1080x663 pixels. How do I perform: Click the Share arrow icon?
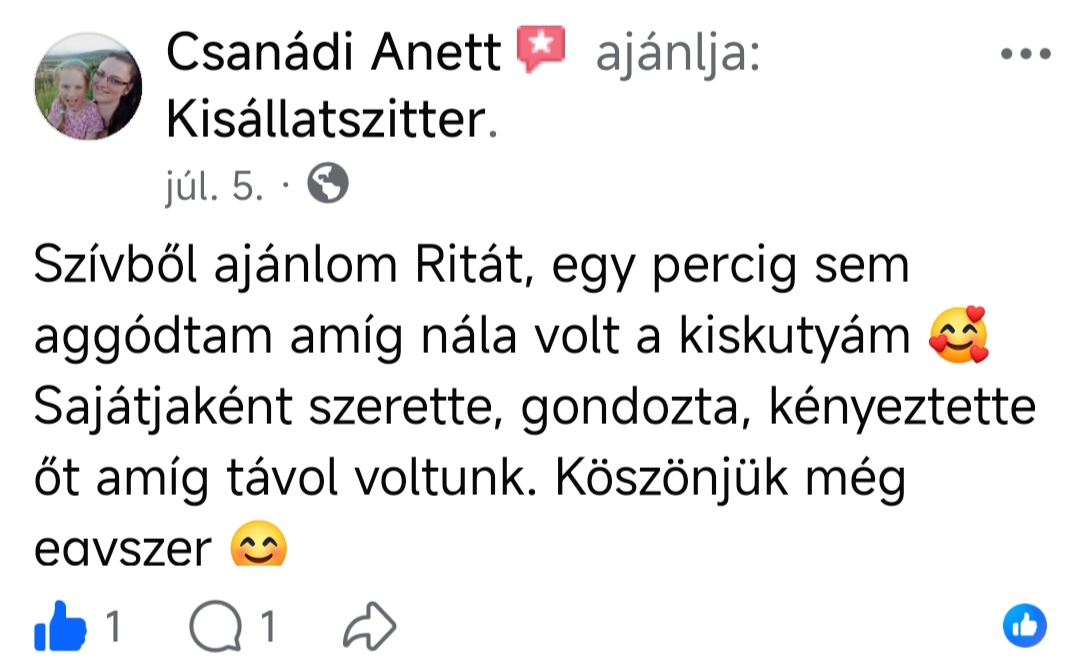point(369,628)
